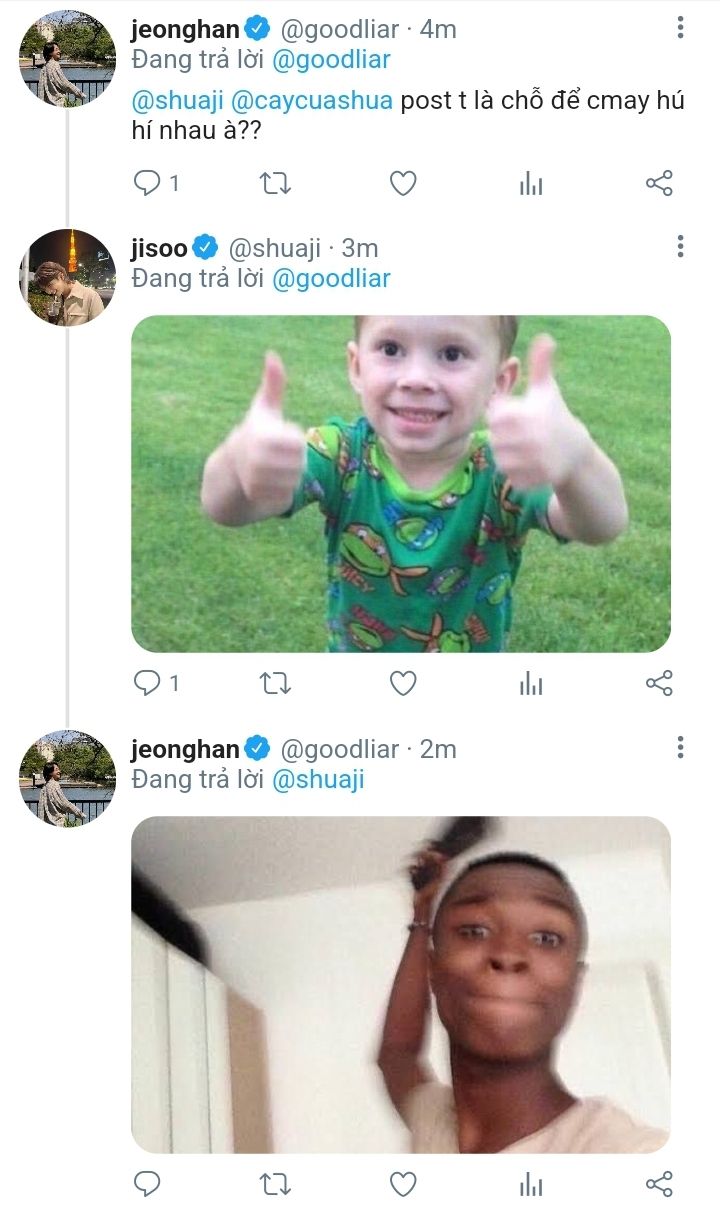Open more options on jisoo's tweet
Viewport: 720px width, 1213px height.
point(680,246)
